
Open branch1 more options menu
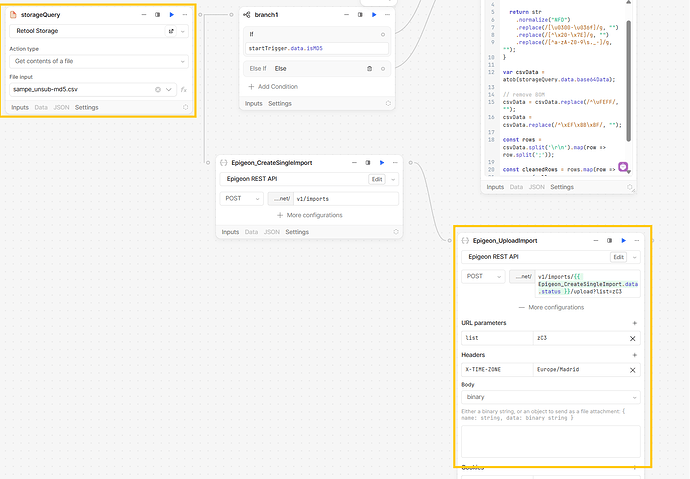click(387, 15)
